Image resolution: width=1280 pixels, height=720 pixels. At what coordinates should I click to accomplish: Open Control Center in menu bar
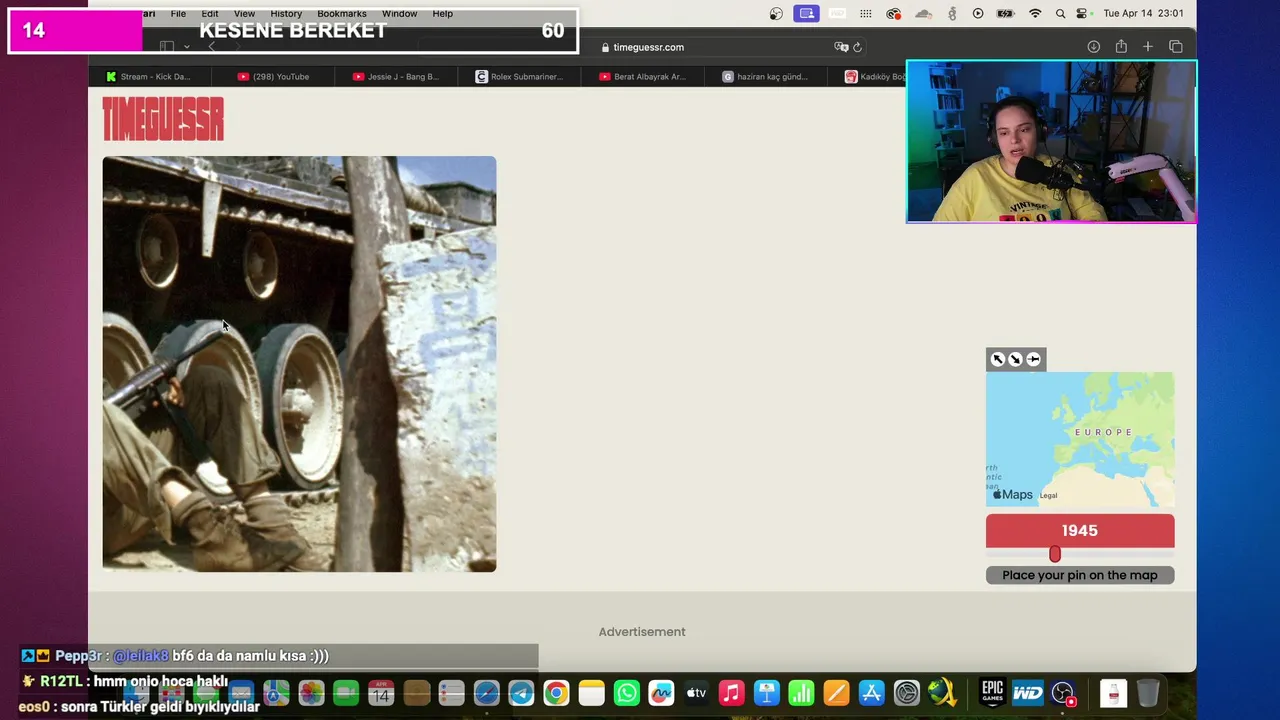(1082, 14)
